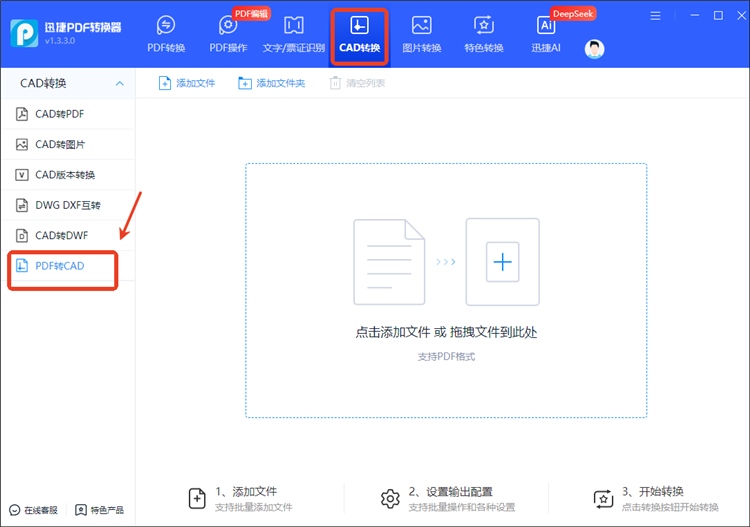Maximize the application window

[718, 16]
